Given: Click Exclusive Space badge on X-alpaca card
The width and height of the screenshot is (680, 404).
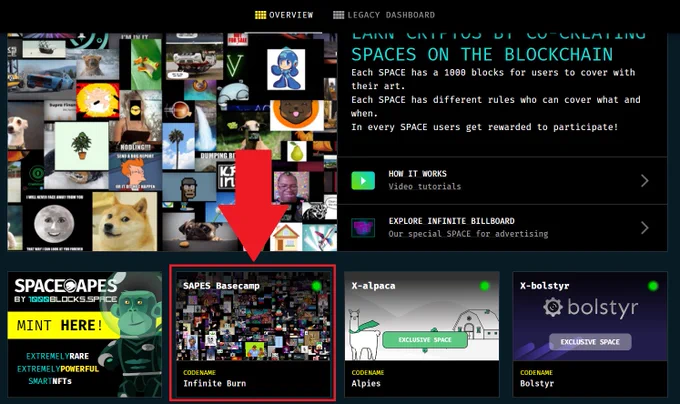Looking at the screenshot, I should (425, 340).
